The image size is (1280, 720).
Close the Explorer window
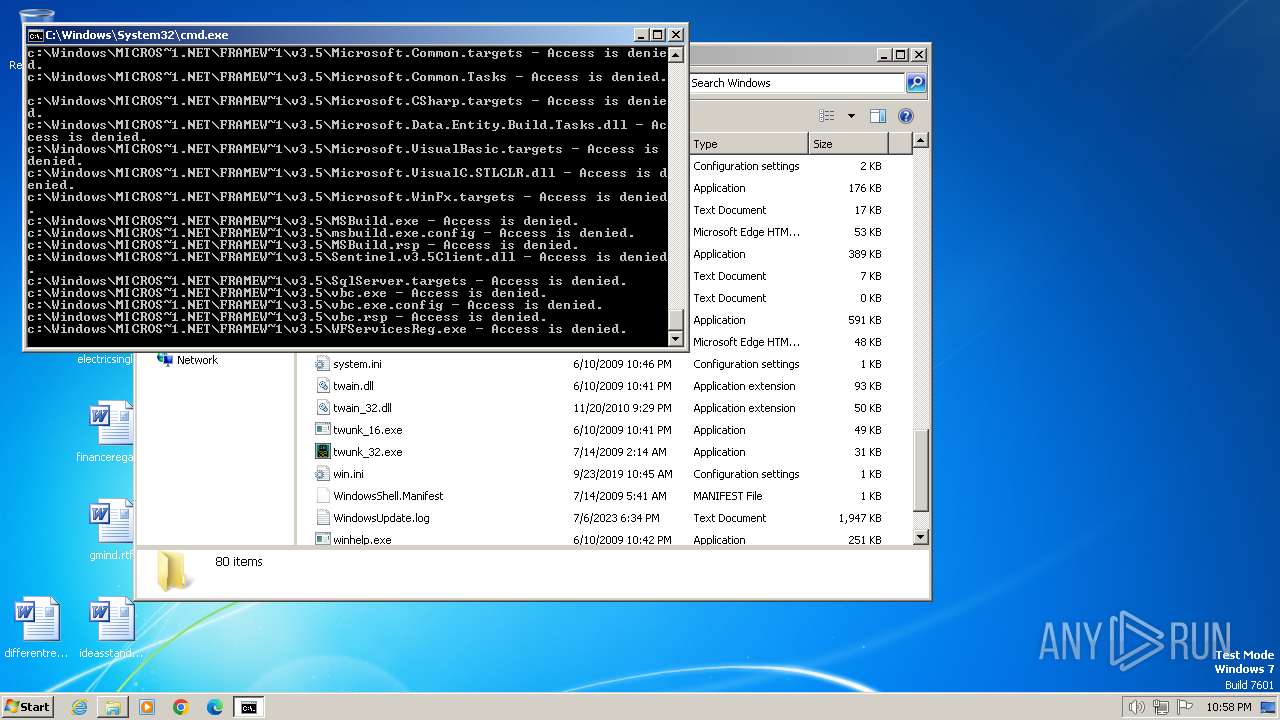(919, 55)
